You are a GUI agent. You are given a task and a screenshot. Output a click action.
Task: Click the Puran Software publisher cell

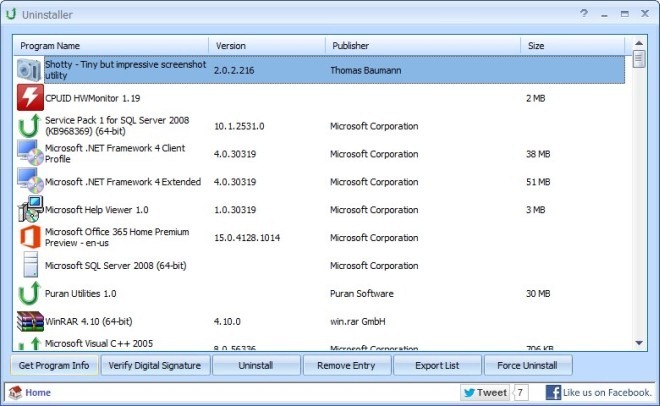click(x=362, y=293)
